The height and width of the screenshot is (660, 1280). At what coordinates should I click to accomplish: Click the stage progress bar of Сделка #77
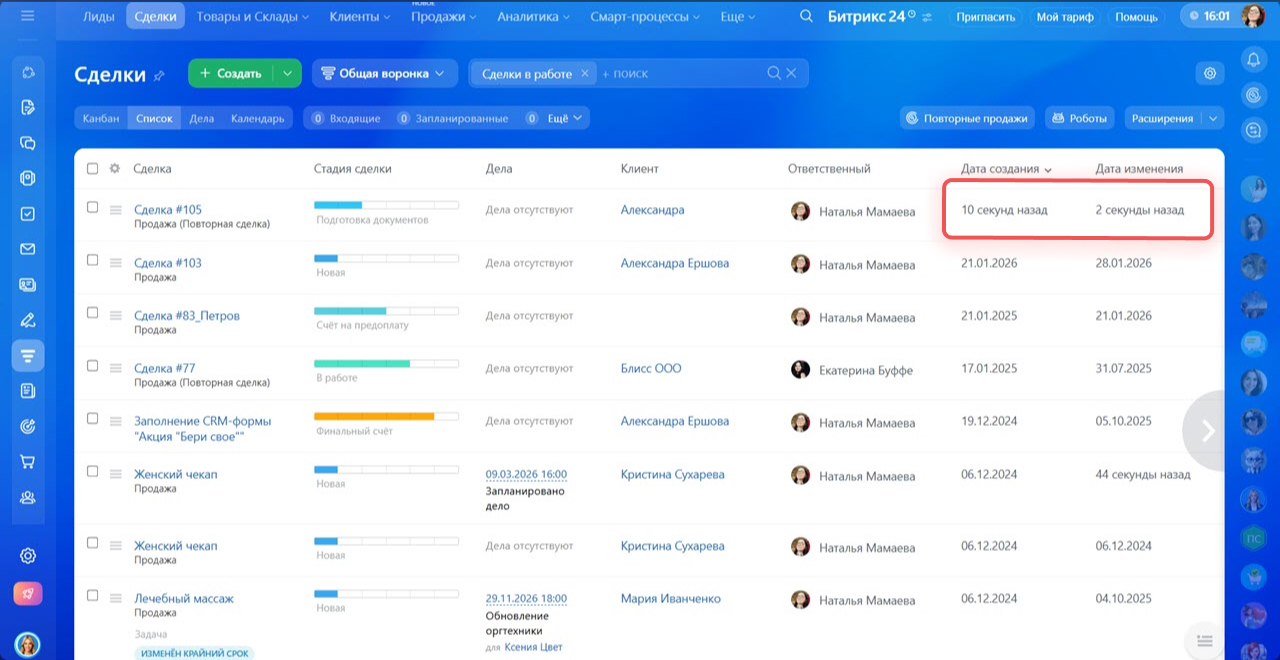[386, 363]
